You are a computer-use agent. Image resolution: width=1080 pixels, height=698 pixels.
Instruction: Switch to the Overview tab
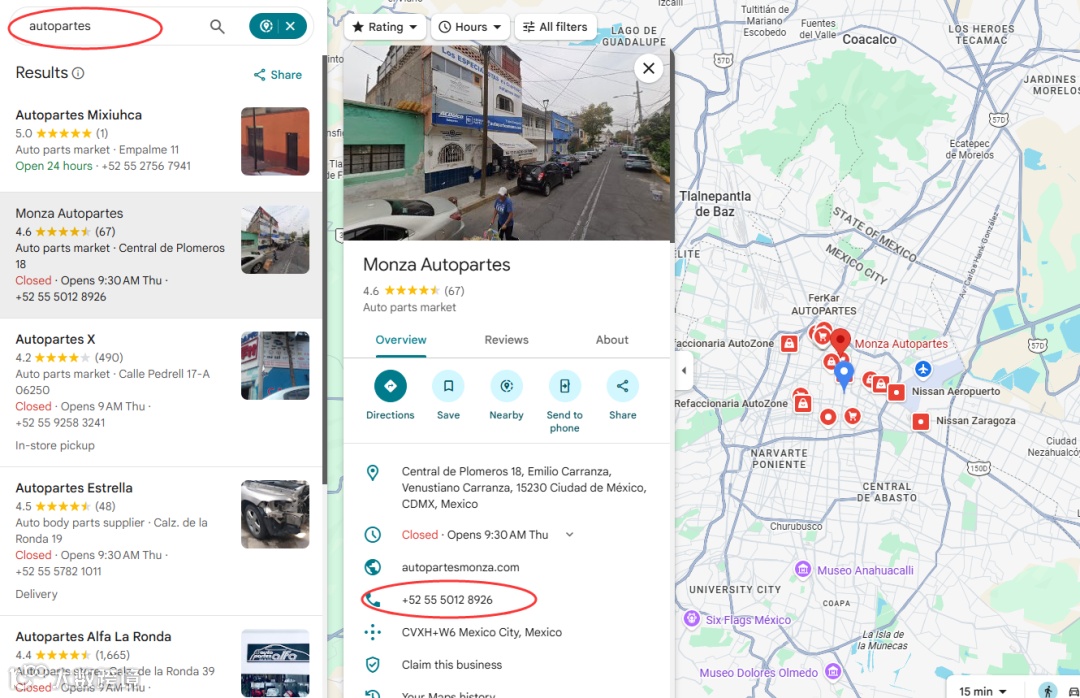point(401,340)
